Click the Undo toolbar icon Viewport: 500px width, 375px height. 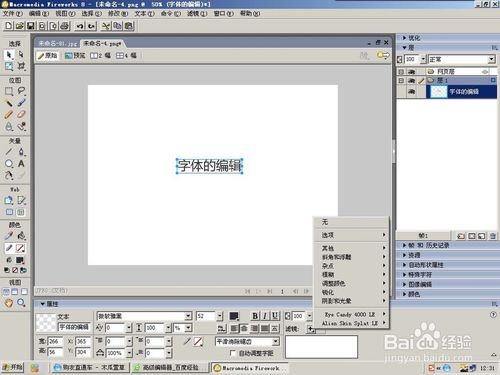(x=80, y=26)
